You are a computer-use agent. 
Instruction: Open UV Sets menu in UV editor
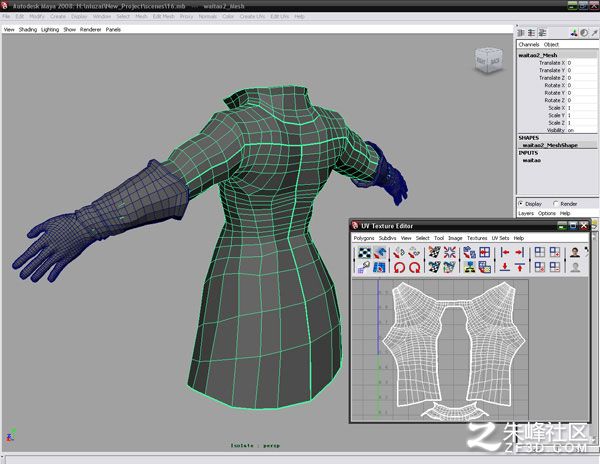coord(501,238)
